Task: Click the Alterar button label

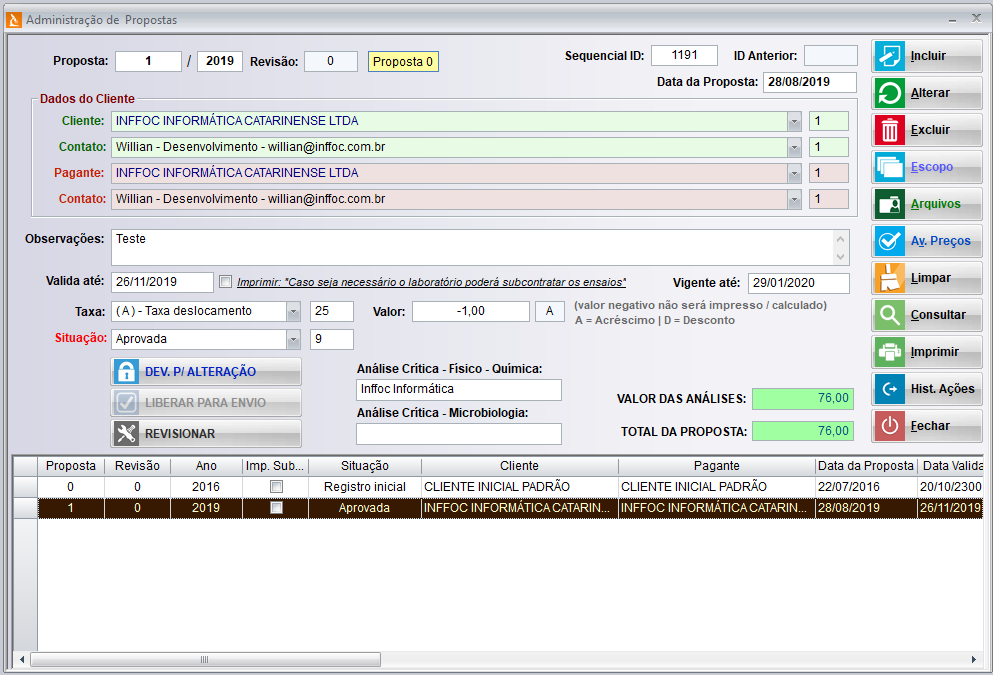Action: click(930, 94)
